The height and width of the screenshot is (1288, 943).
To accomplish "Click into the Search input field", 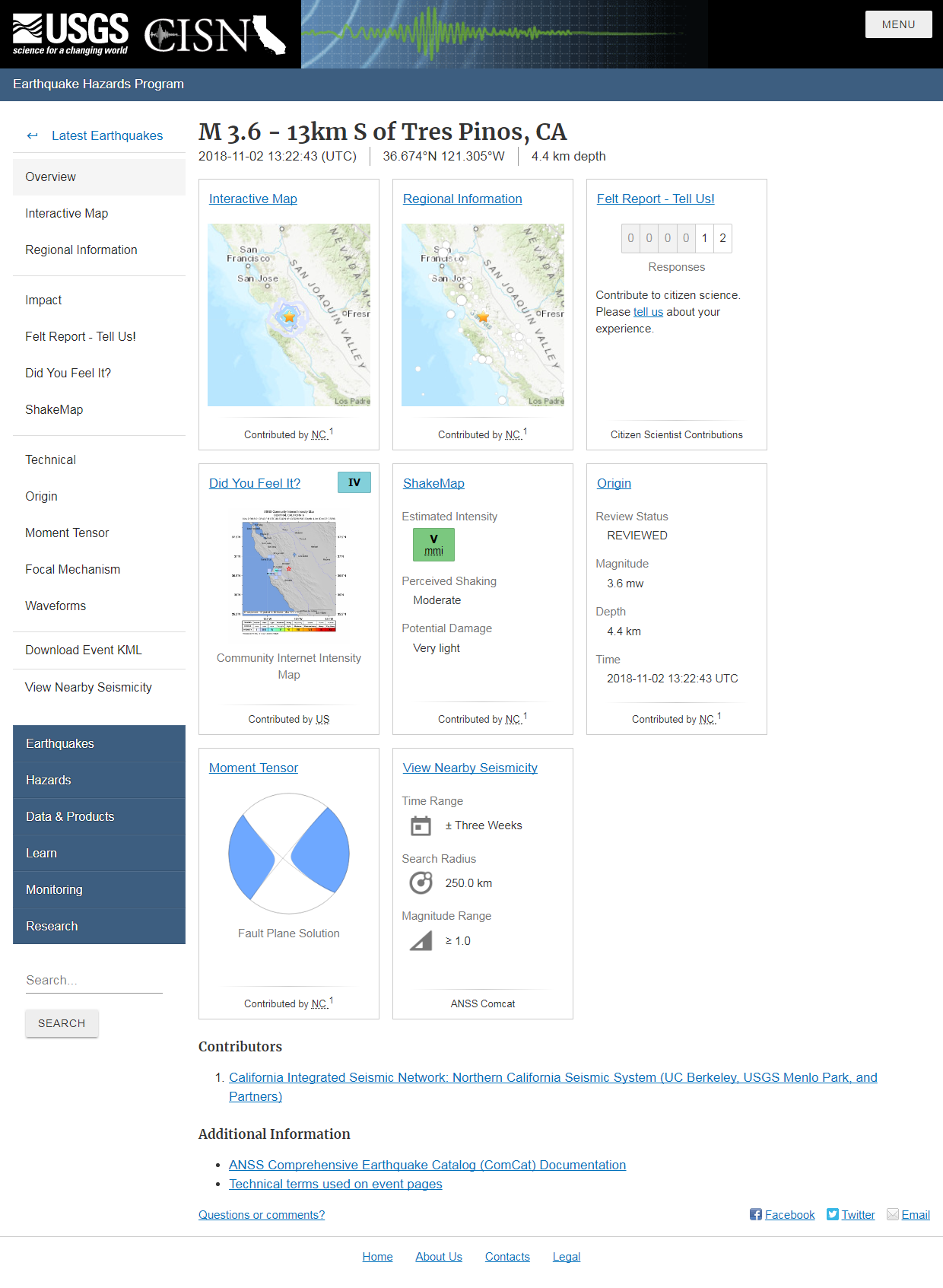I will 94,980.
